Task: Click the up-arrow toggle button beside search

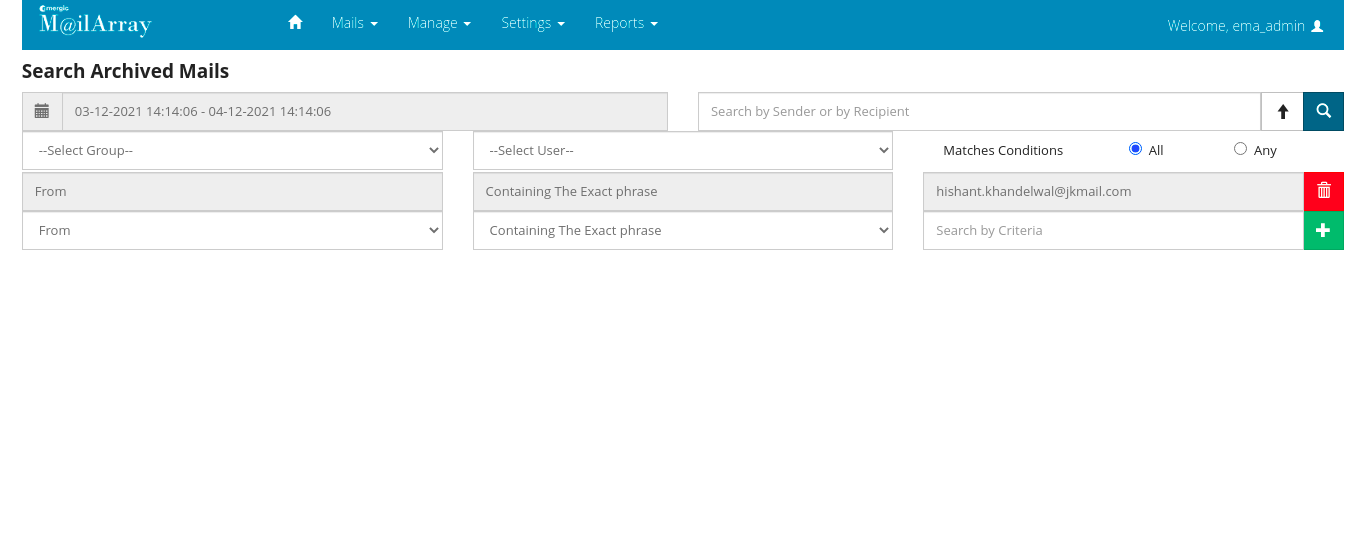Action: [1283, 111]
